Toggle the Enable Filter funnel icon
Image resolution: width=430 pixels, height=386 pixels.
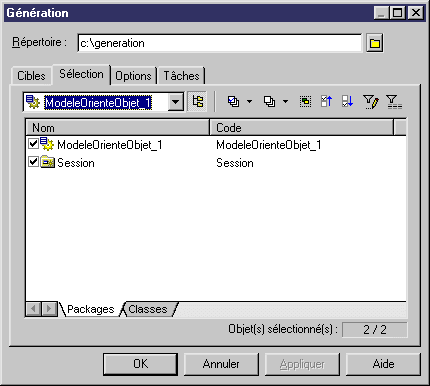pos(394,102)
